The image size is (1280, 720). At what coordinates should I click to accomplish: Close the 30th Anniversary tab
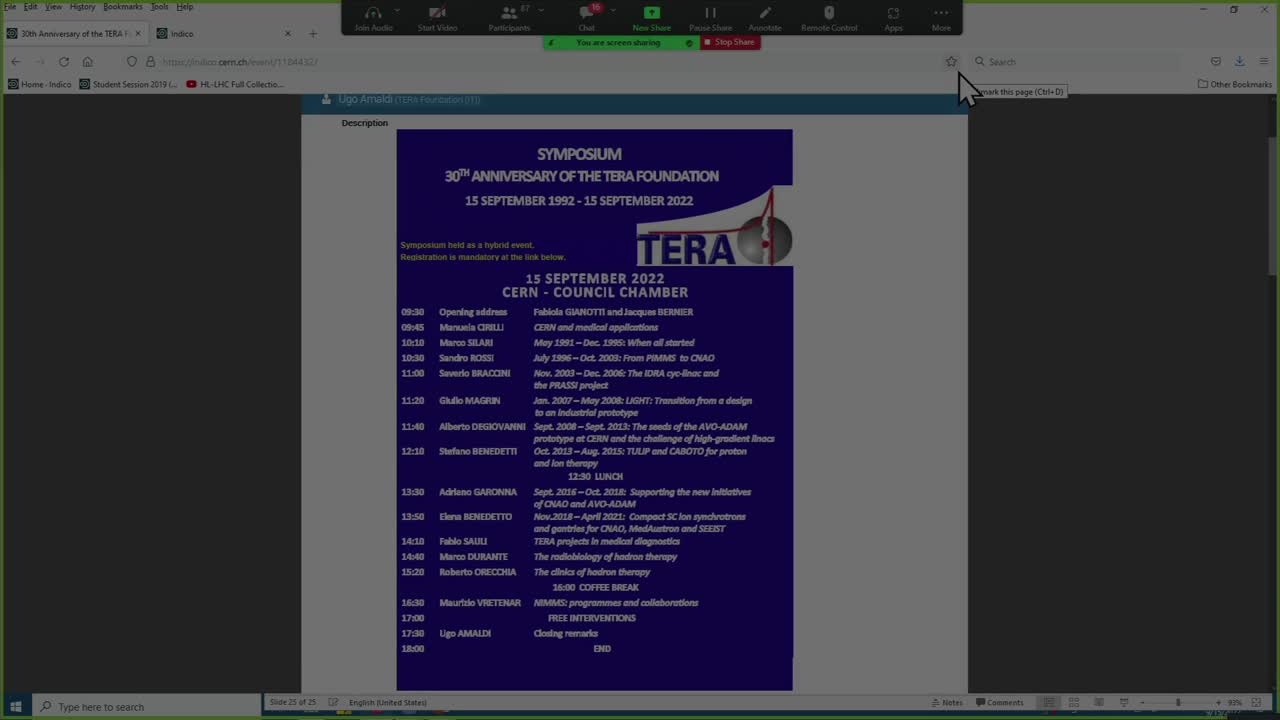coord(138,33)
